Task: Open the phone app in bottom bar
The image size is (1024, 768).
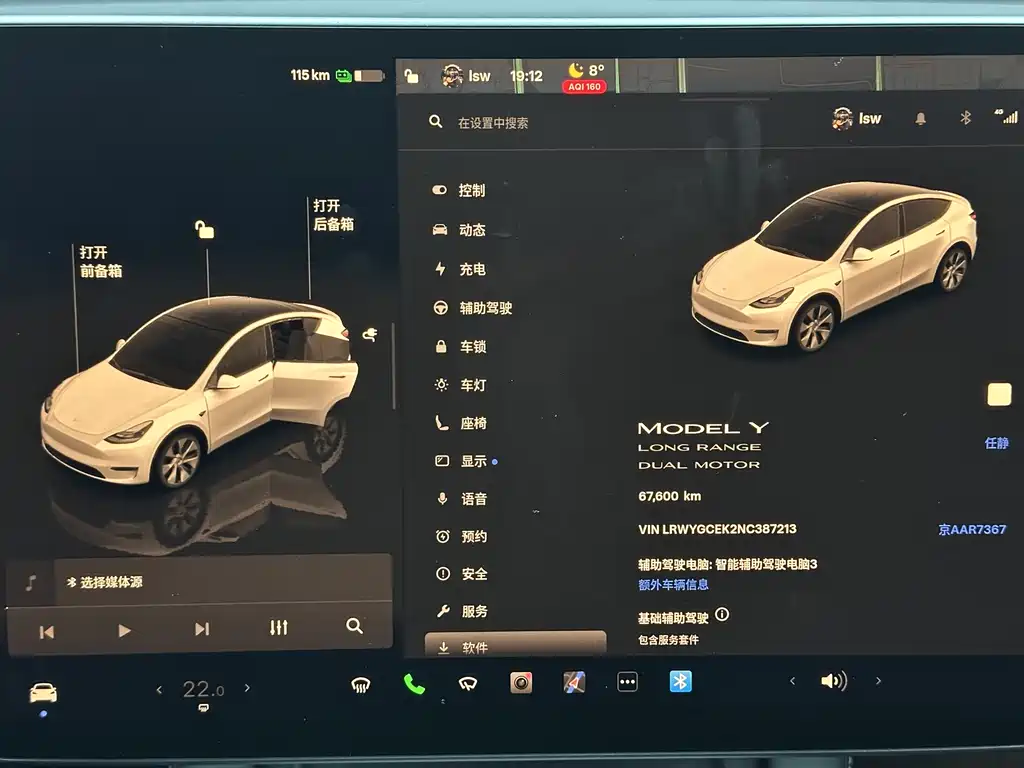Action: pyautogui.click(x=414, y=683)
